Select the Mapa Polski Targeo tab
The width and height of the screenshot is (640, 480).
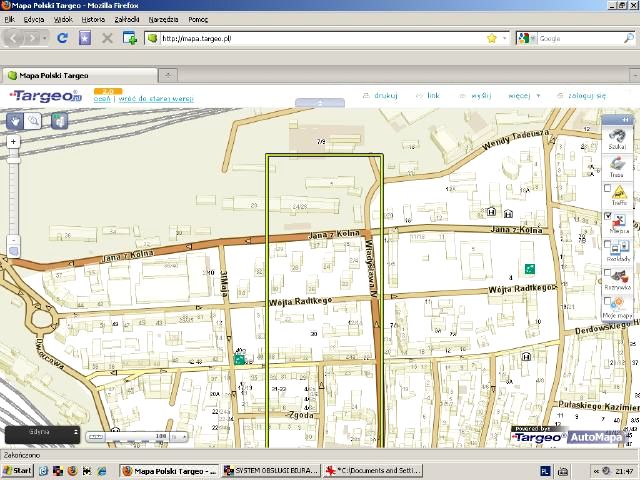80,76
